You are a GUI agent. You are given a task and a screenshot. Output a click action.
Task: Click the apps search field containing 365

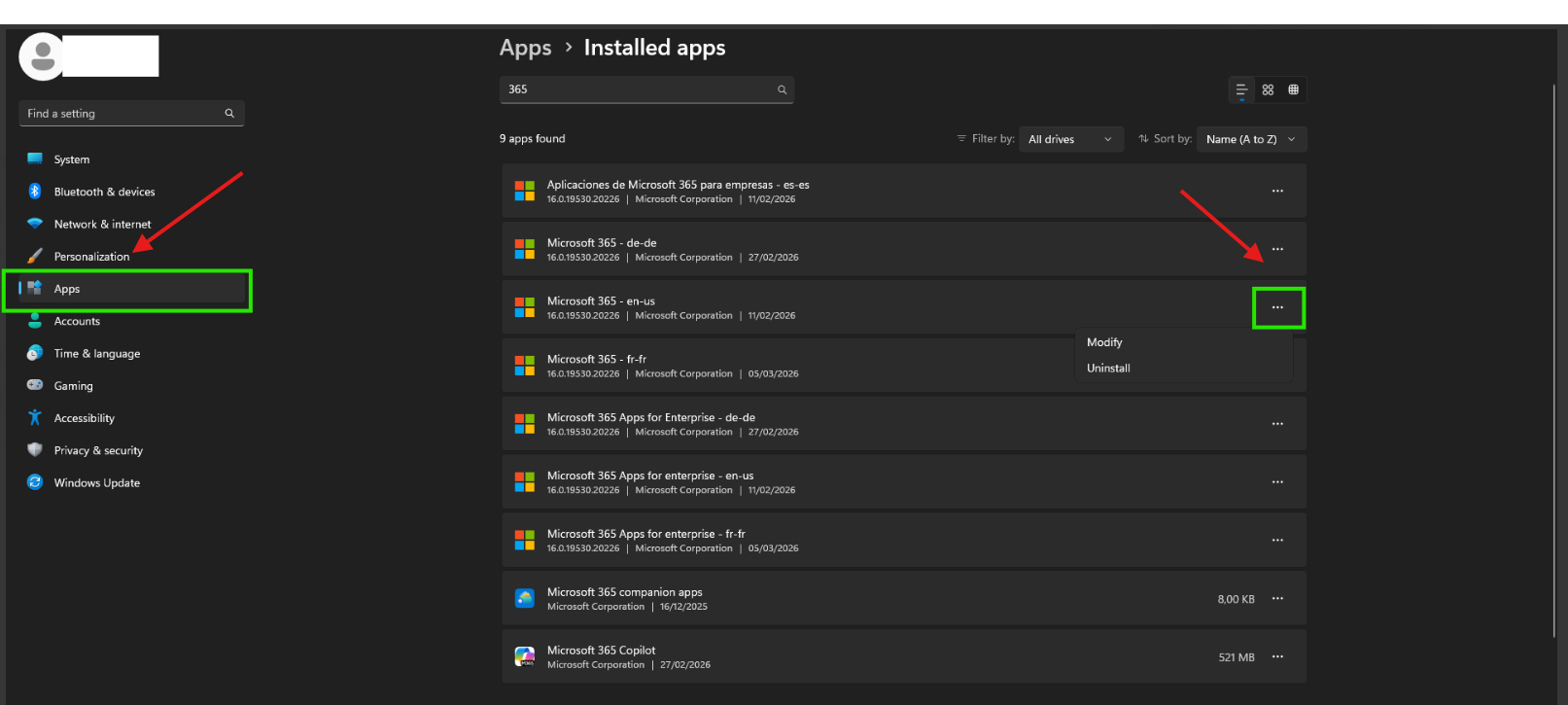(646, 89)
